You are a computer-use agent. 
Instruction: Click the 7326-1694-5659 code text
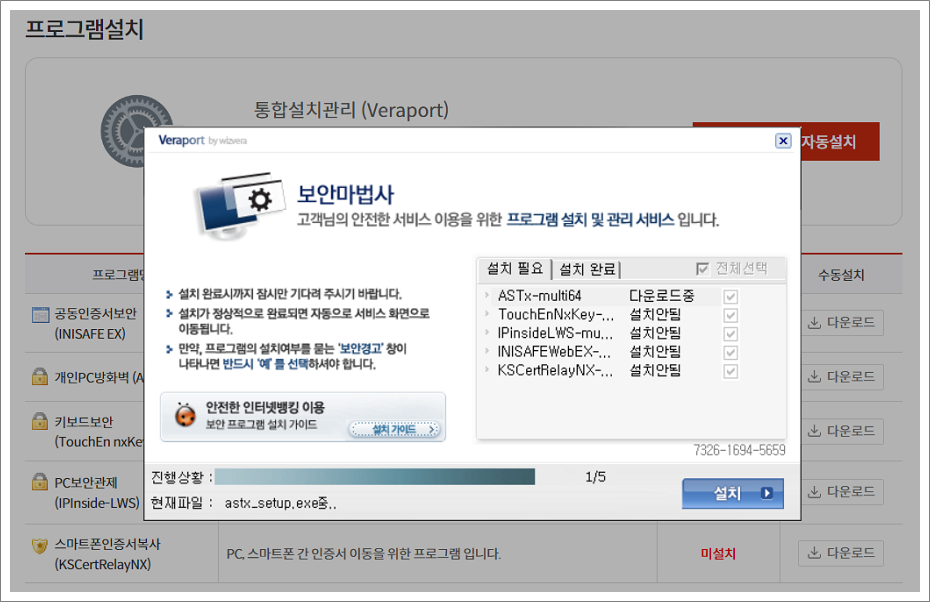point(739,450)
